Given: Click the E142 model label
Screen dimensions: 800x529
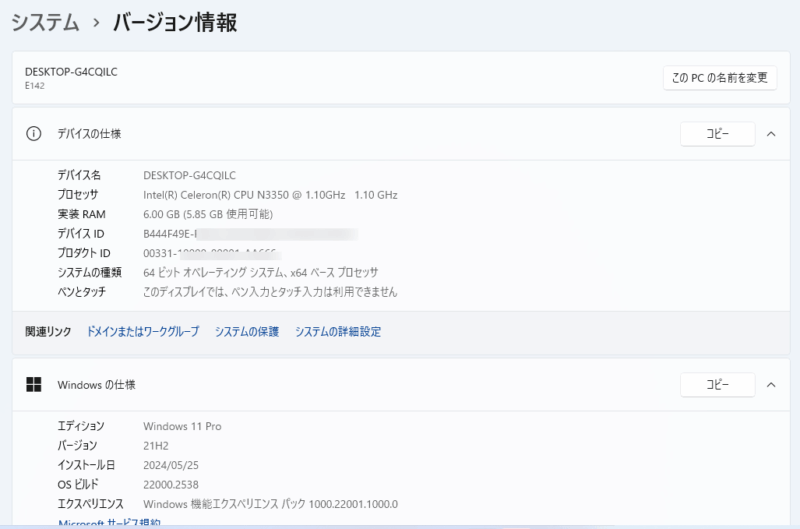Looking at the screenshot, I should pyautogui.click(x=35, y=86).
